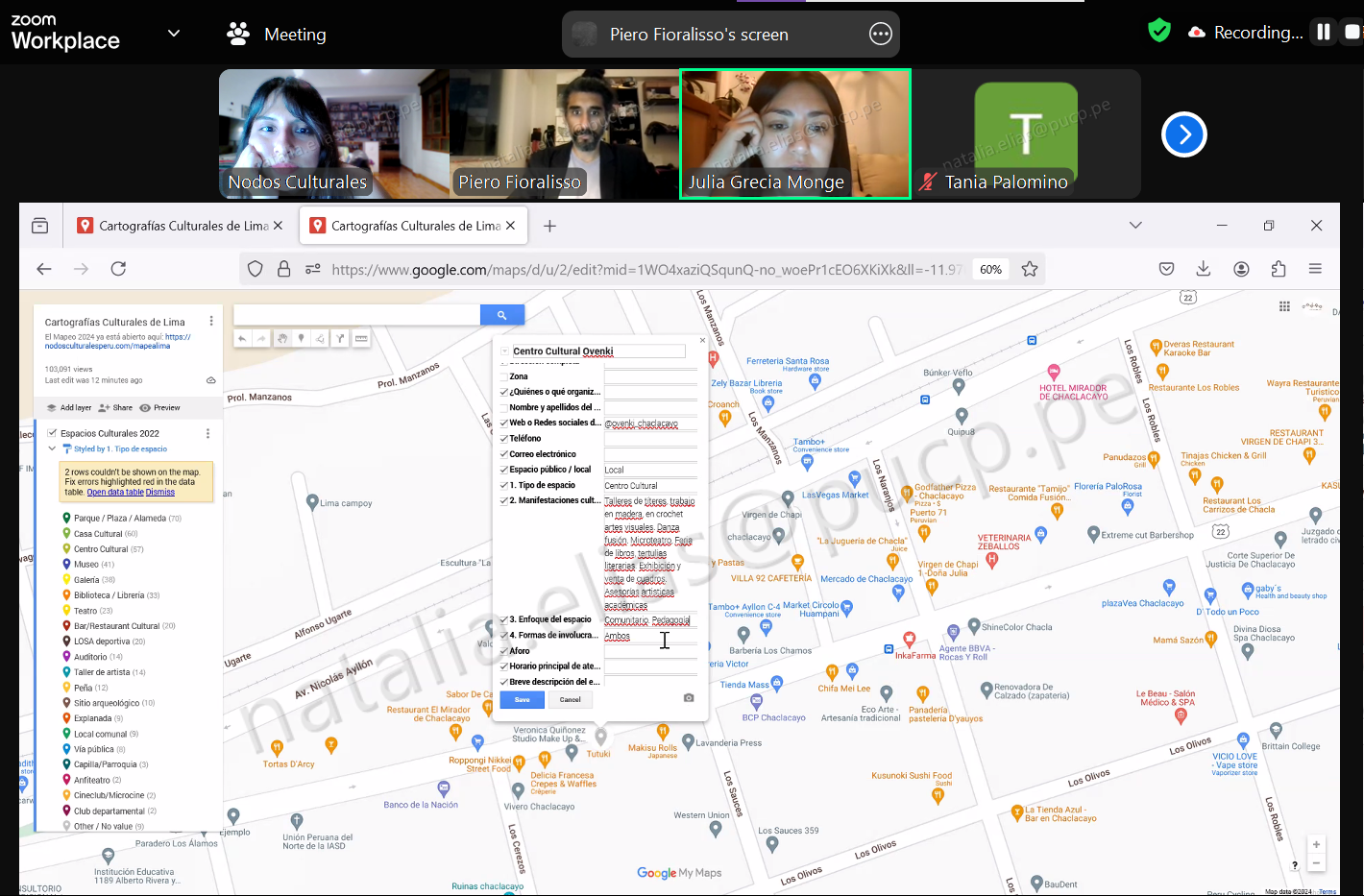Screen dimensions: 1364x896
Task: Select the Add directions tool
Action: pos(340,338)
